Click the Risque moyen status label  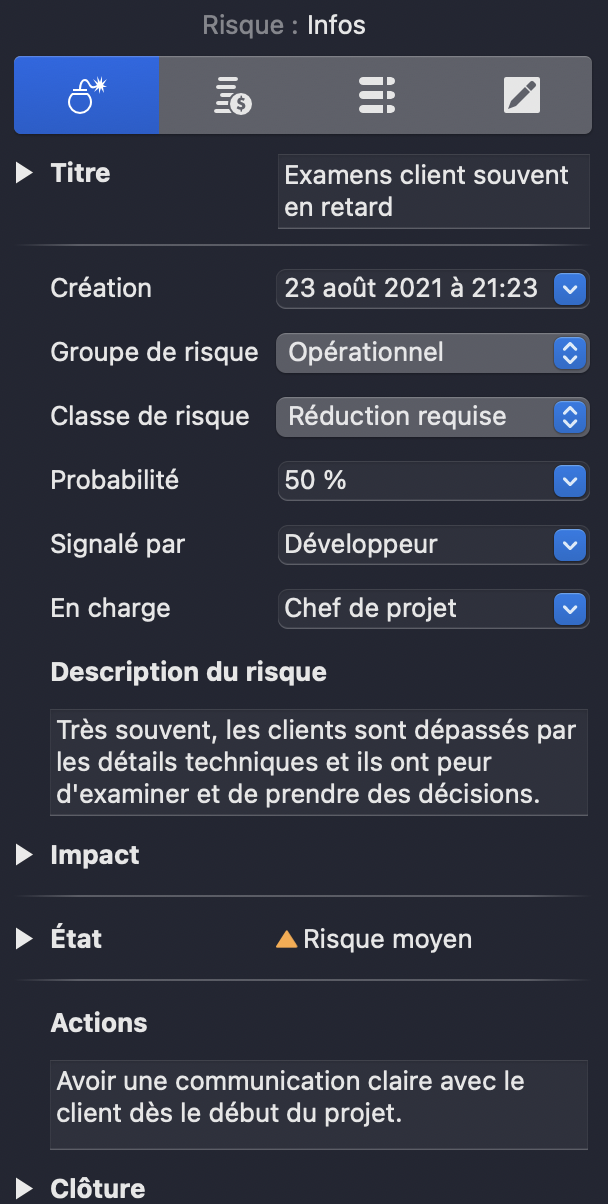375,938
